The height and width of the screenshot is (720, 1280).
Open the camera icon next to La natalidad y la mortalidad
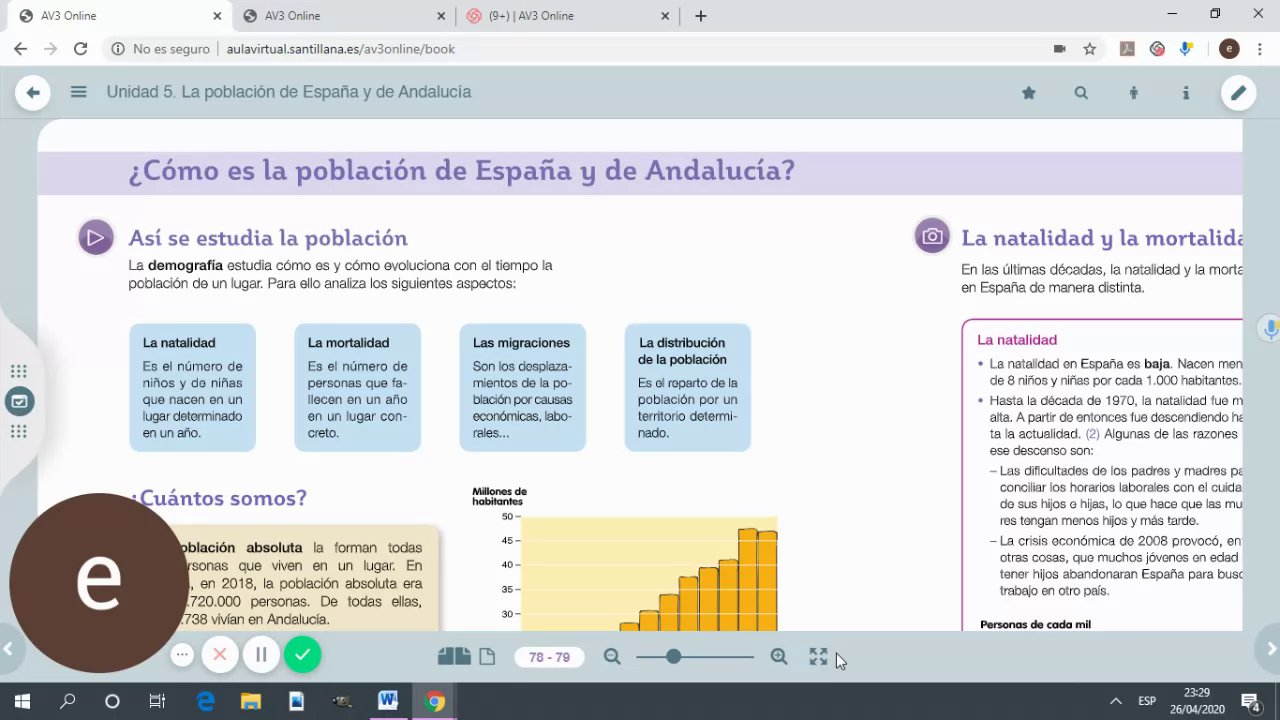coord(932,237)
